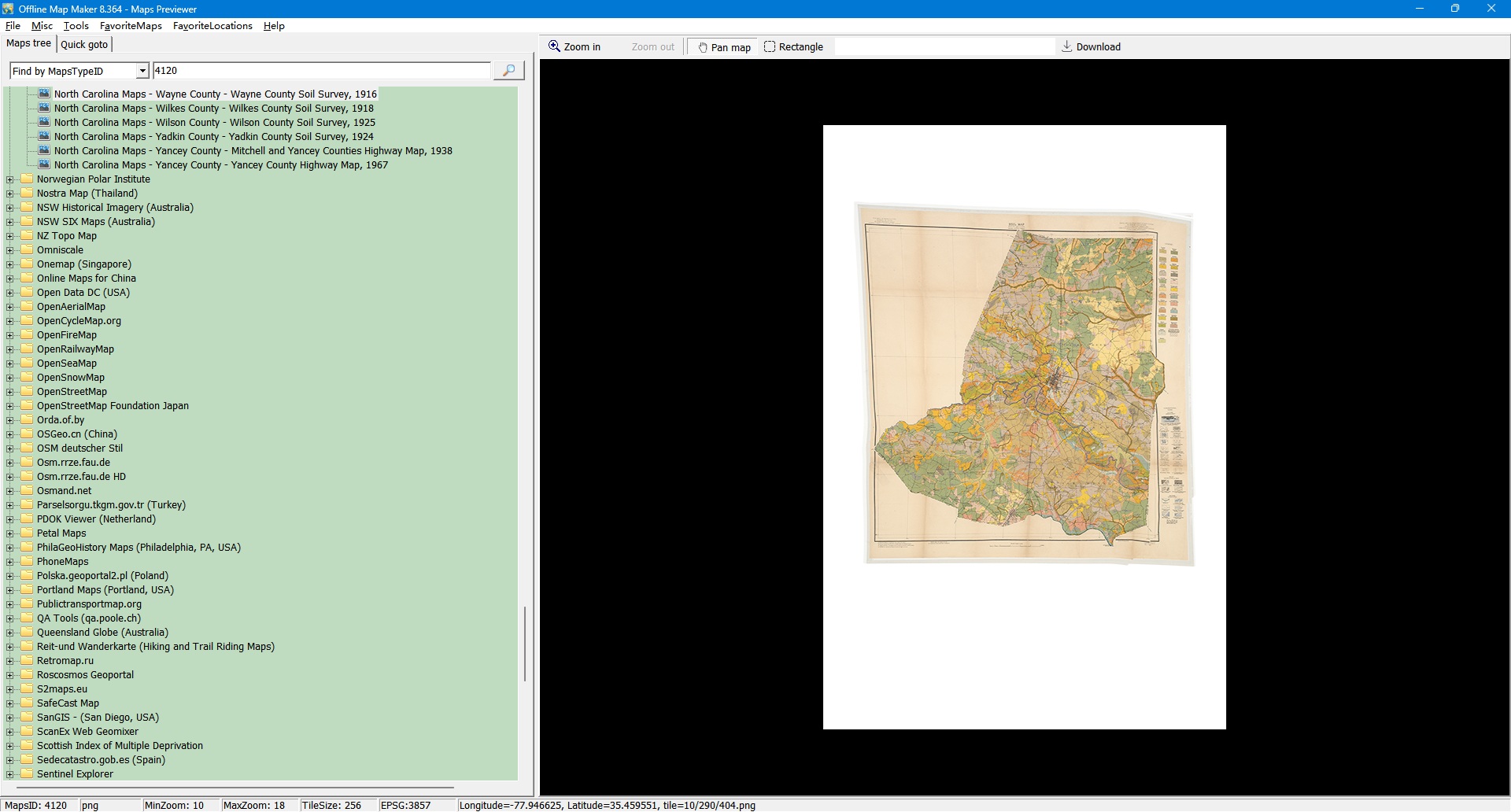
Task: Click the maps tree vertical scrollbar
Action: click(525, 643)
